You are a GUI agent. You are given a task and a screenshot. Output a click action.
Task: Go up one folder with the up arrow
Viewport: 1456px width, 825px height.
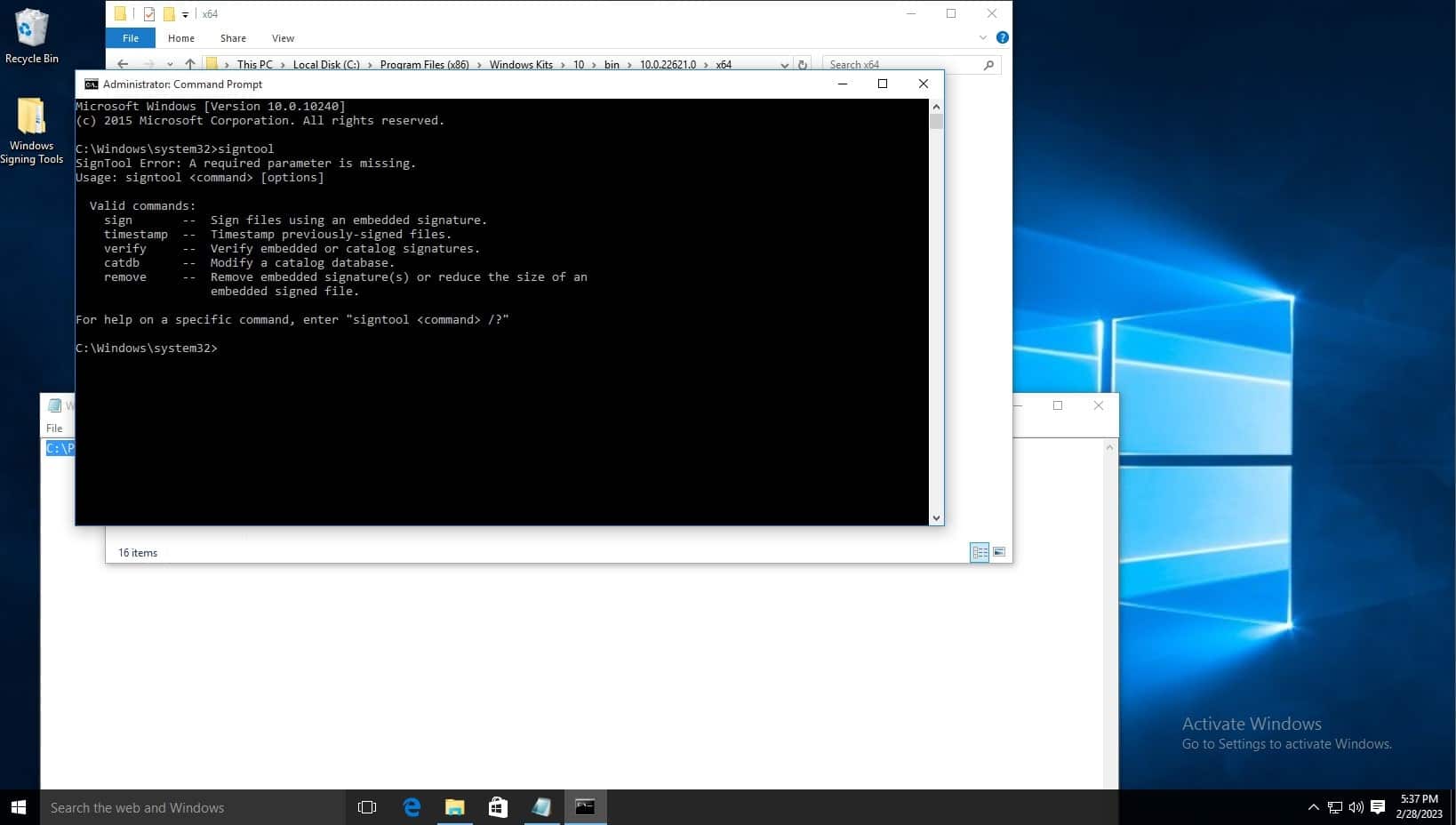click(190, 64)
